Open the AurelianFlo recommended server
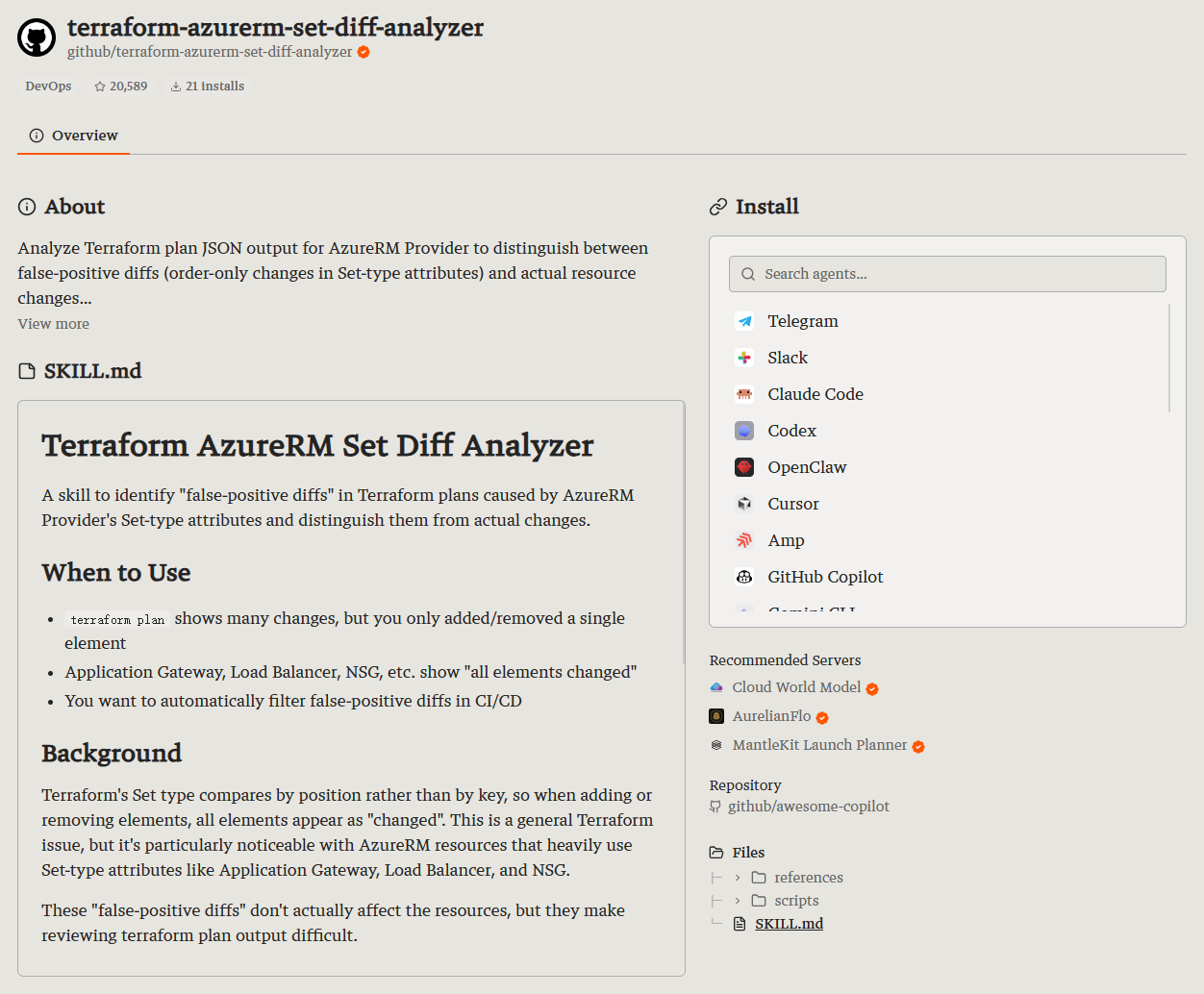 [x=771, y=716]
